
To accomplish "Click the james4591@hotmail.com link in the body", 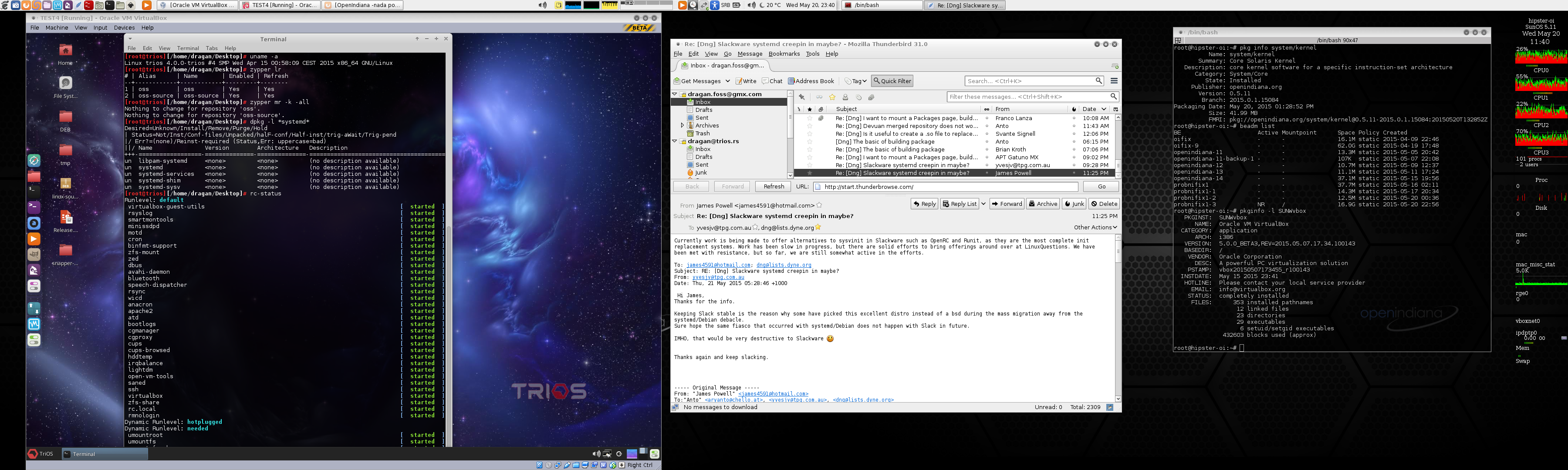I will [x=718, y=265].
